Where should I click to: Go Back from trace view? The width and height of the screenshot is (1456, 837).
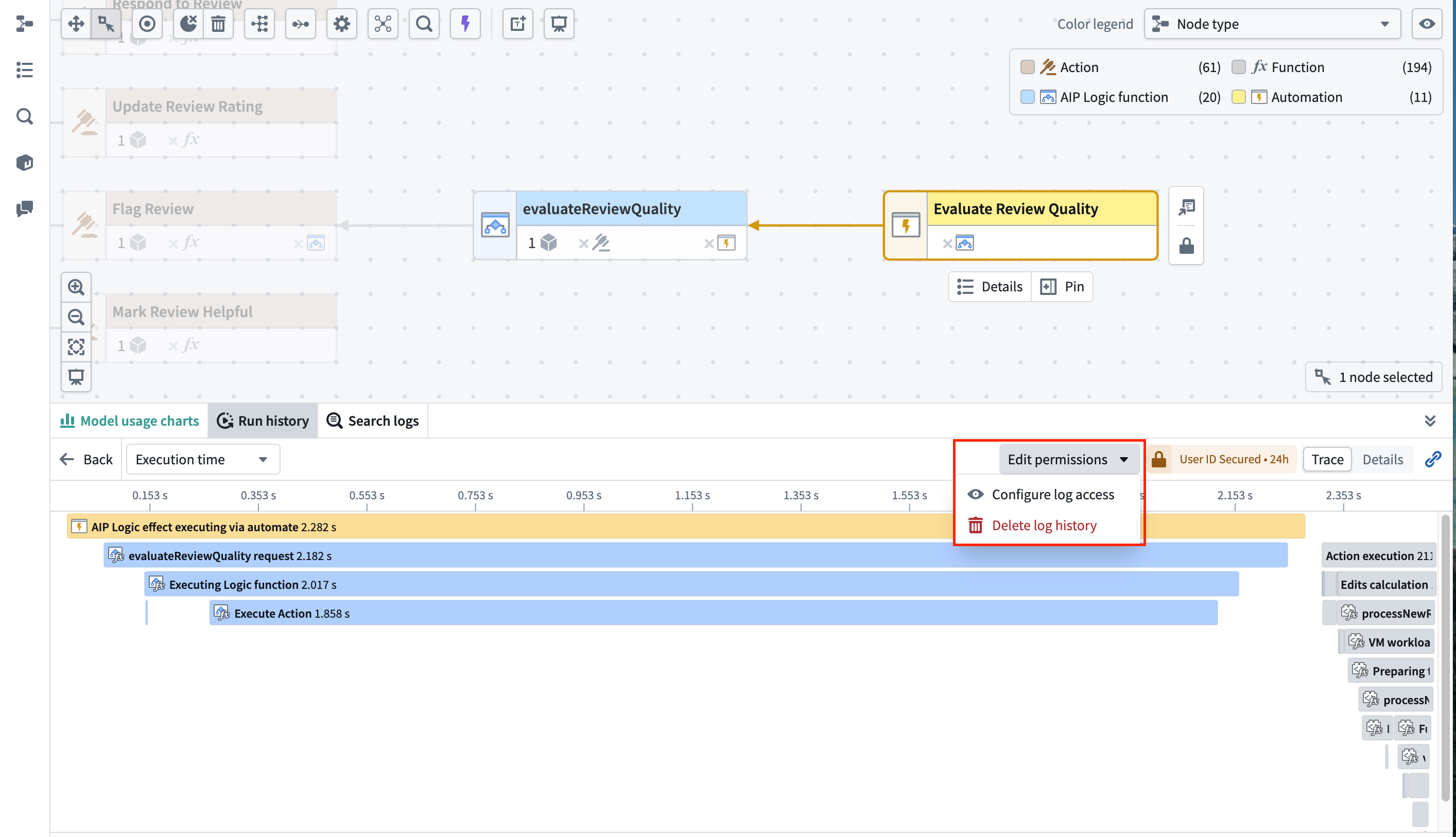pyautogui.click(x=86, y=459)
